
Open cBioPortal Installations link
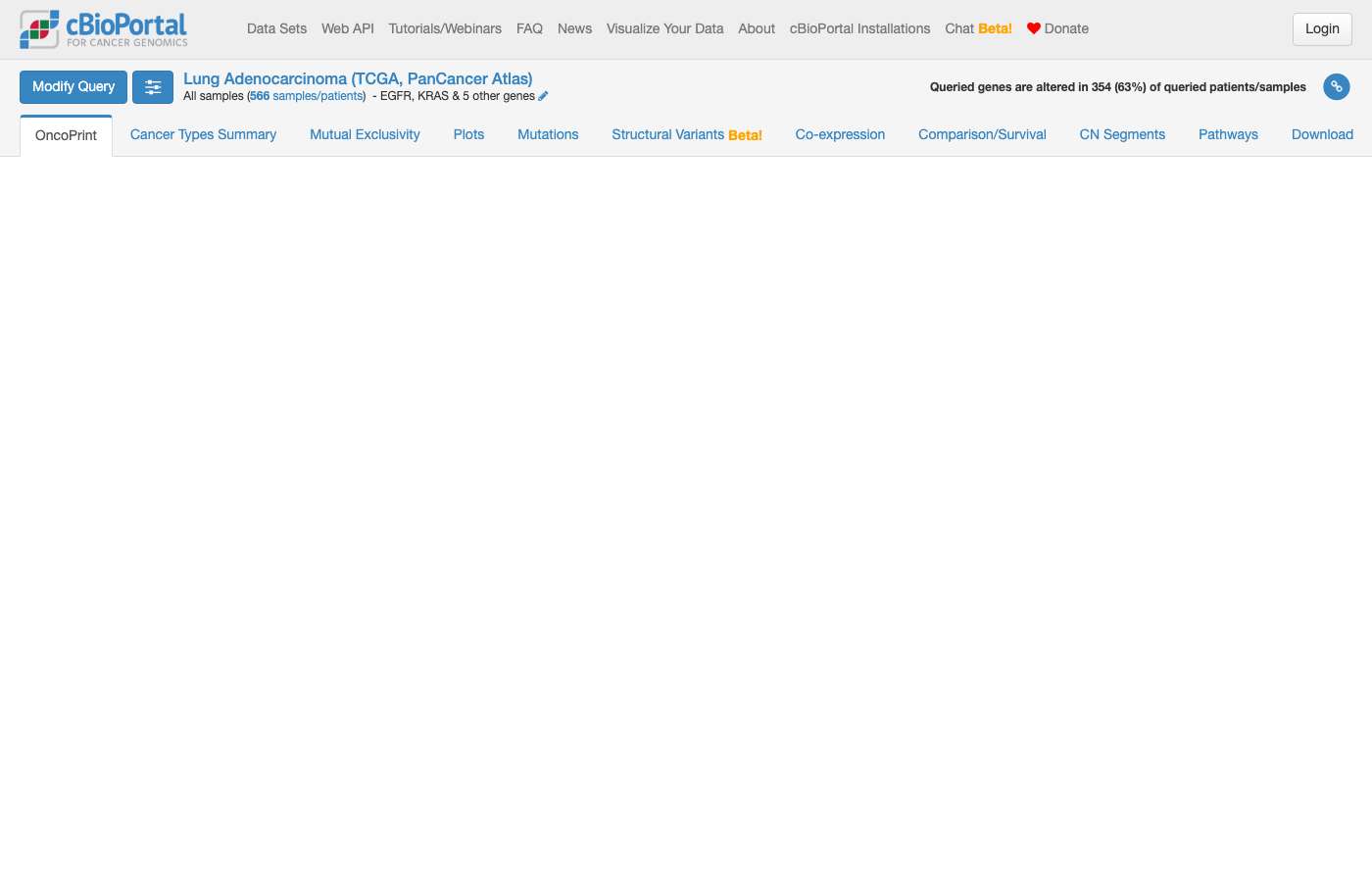[859, 28]
